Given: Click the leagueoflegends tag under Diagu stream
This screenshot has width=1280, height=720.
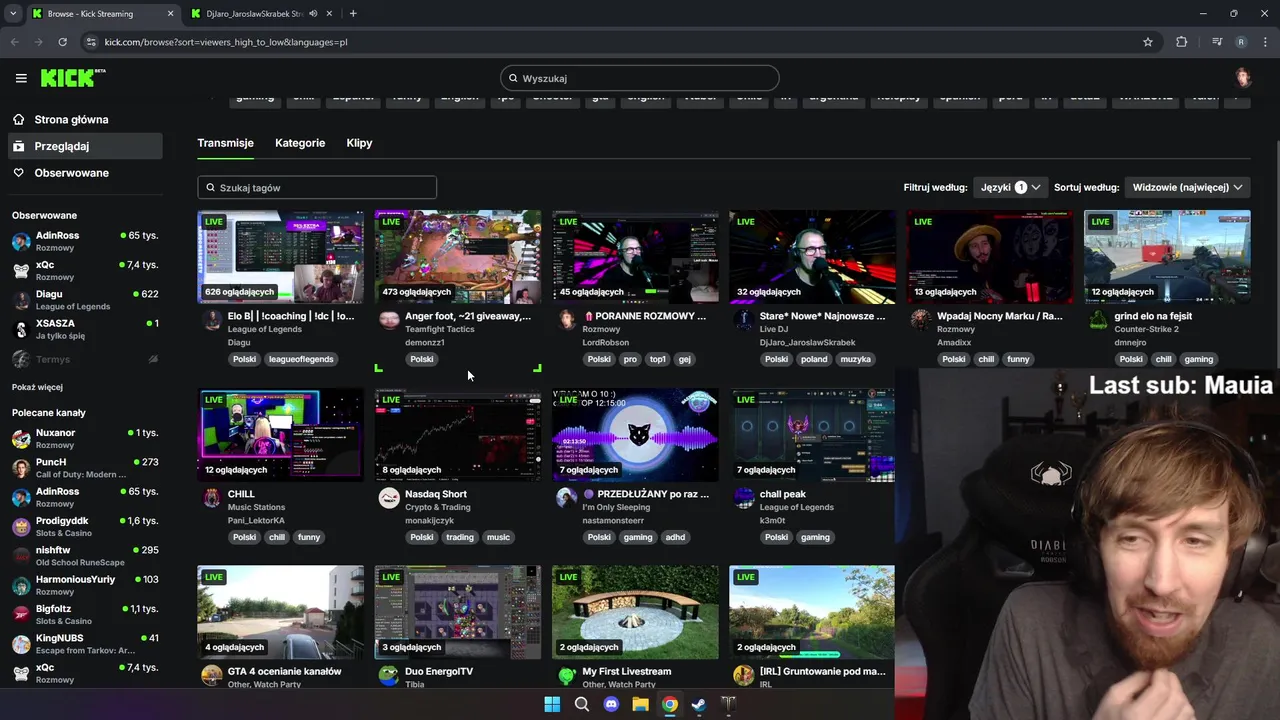Looking at the screenshot, I should coord(301,359).
